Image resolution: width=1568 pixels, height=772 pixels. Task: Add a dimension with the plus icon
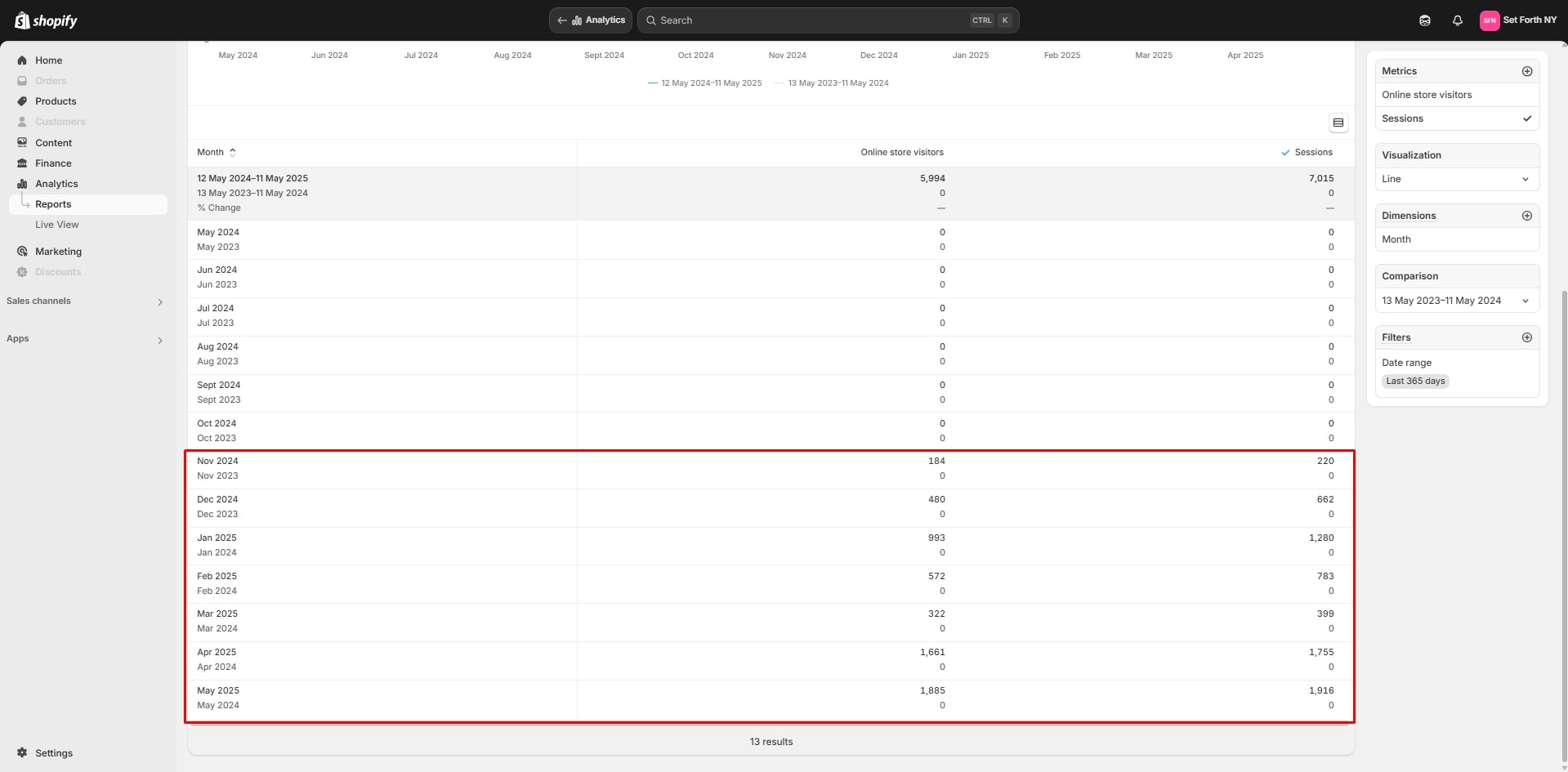[x=1526, y=216]
